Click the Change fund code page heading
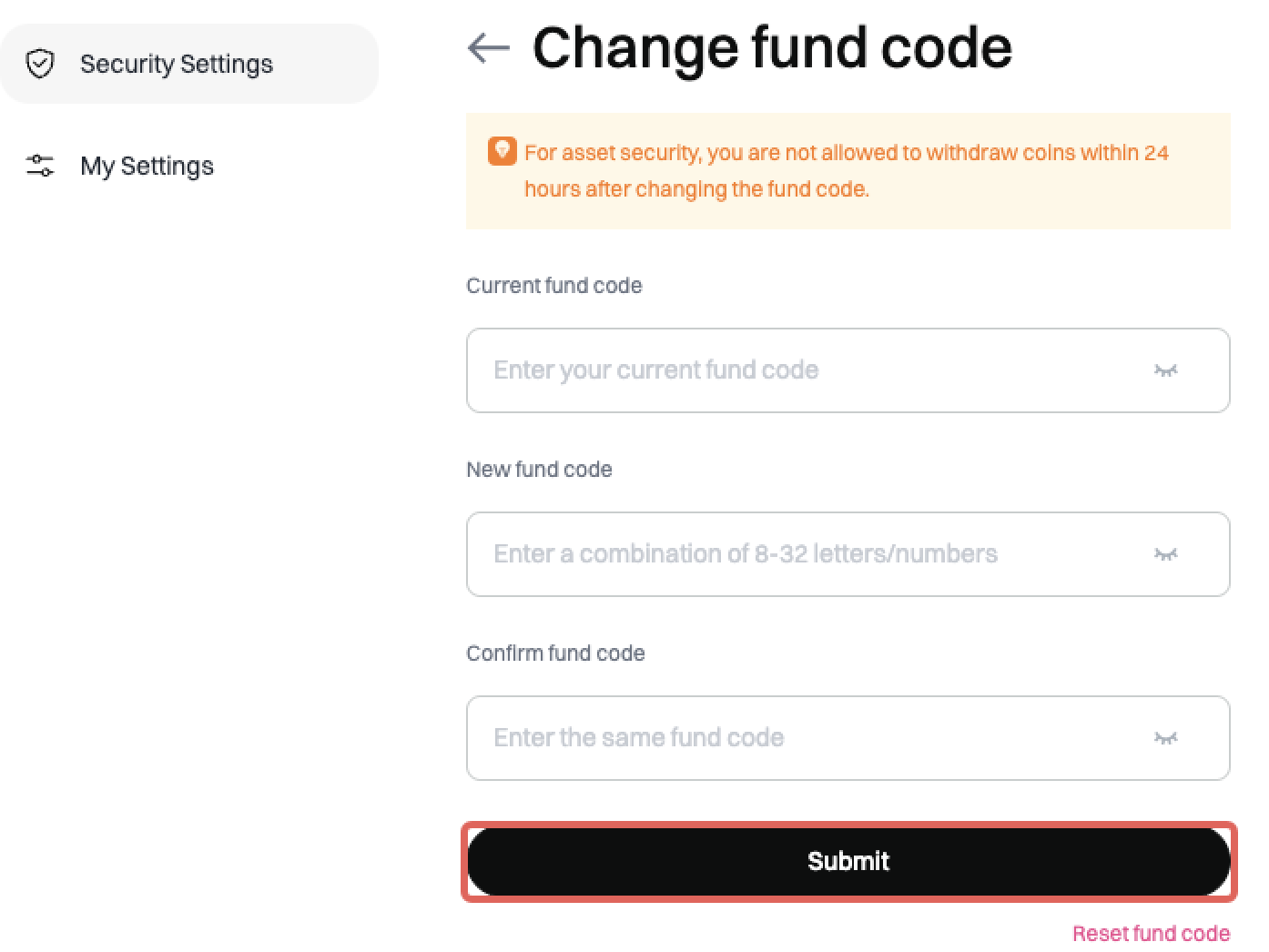Viewport: 1269px width, 952px height. point(772,47)
